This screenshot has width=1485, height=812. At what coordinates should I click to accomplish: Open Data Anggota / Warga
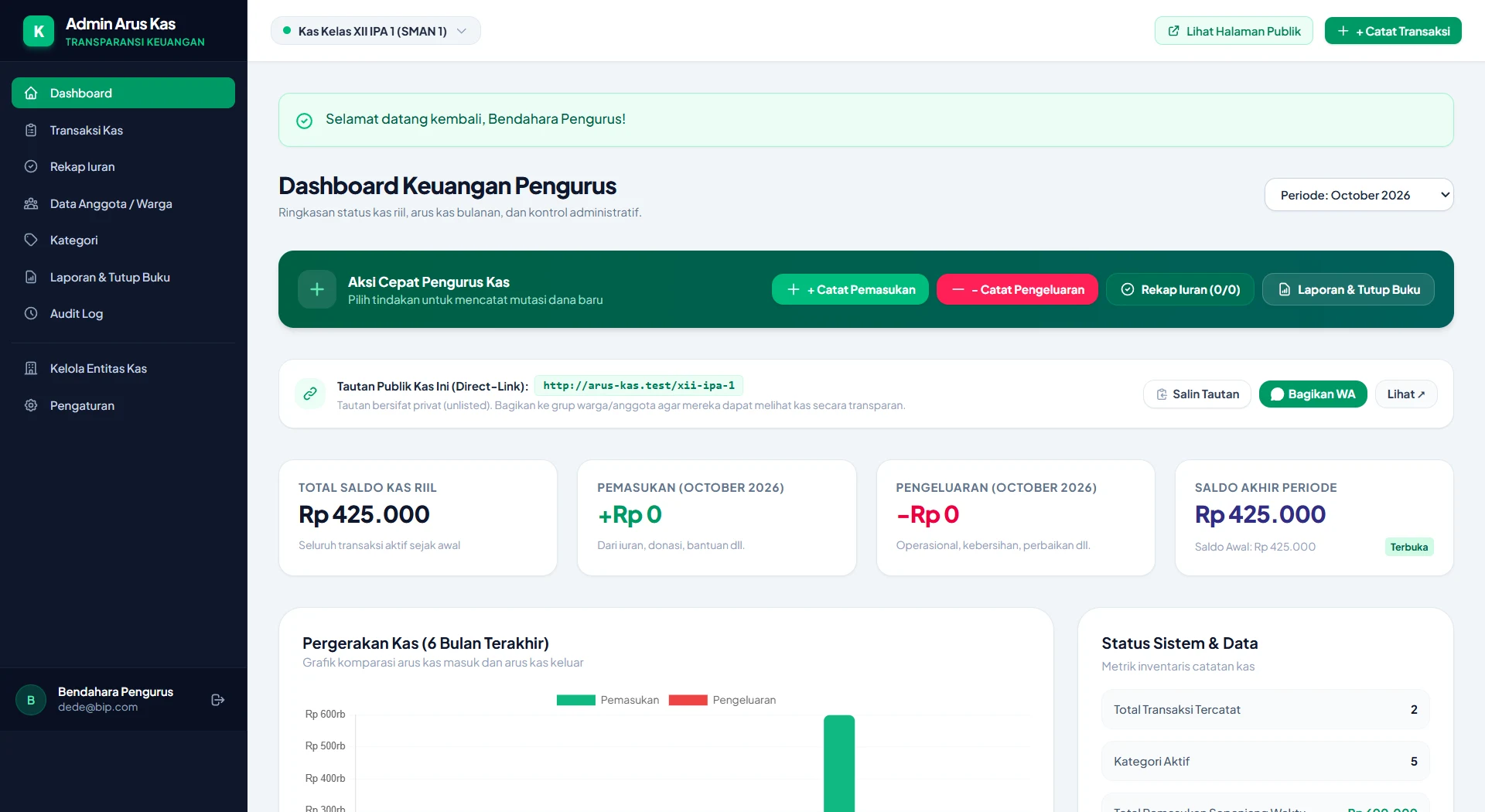point(123,203)
